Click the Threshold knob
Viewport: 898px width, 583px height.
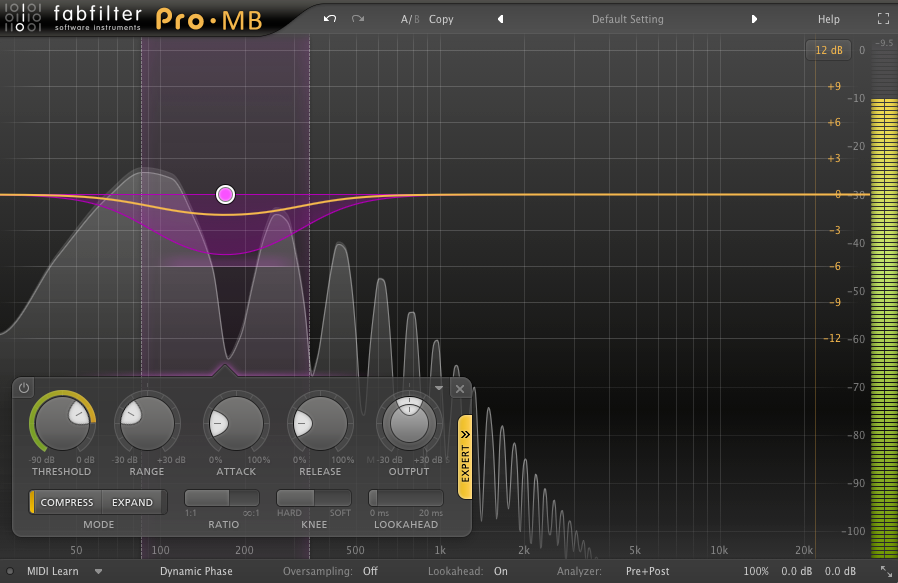coord(62,424)
